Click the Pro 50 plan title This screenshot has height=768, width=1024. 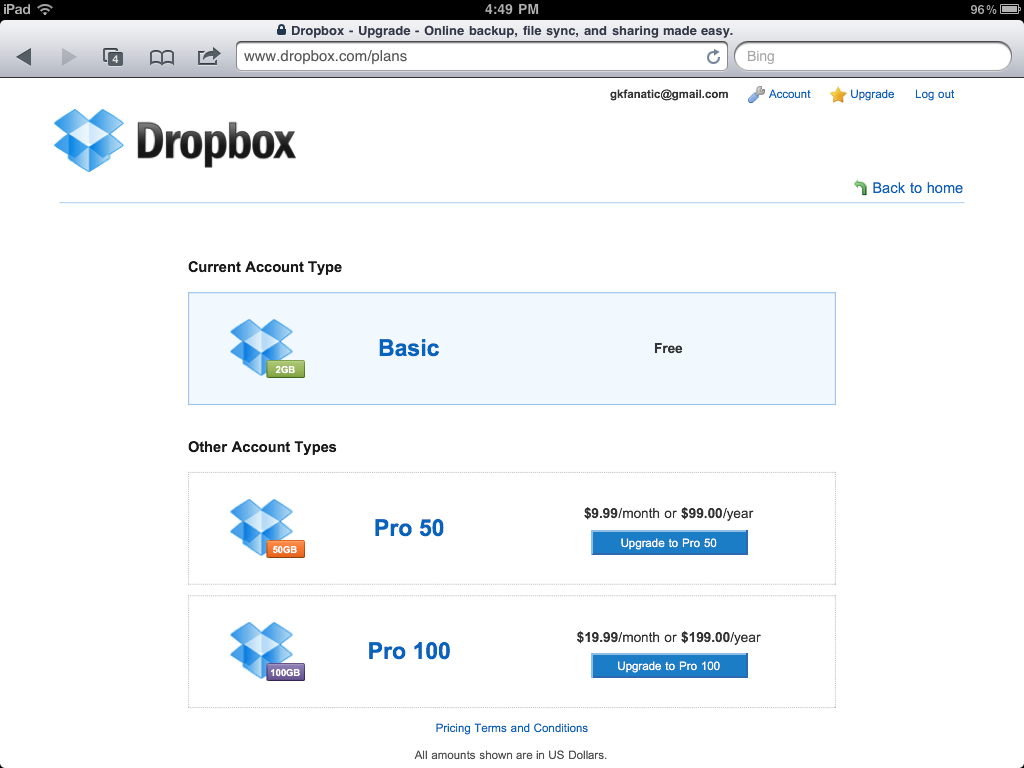point(409,528)
